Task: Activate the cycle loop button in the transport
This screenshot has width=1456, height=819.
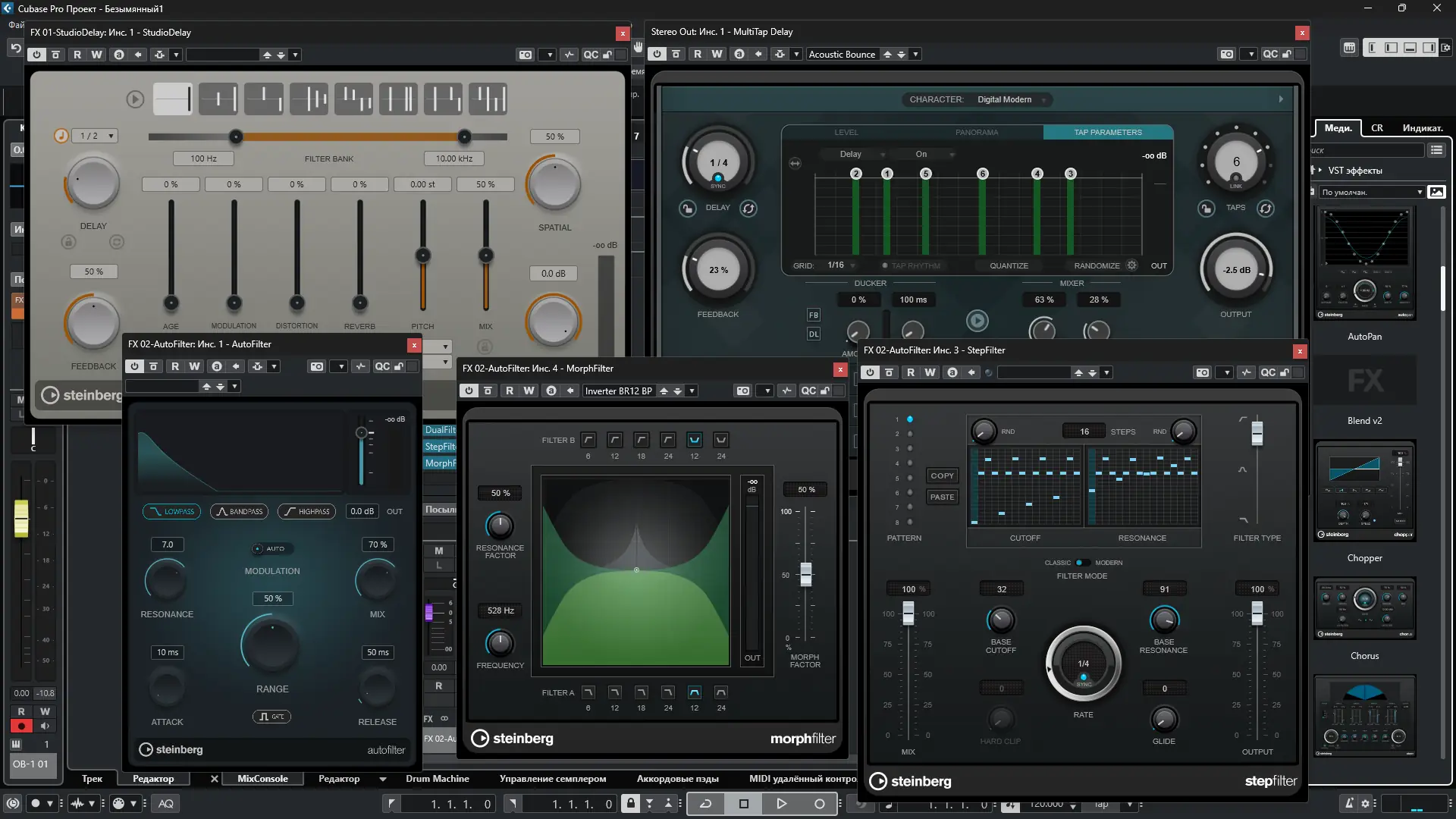Action: click(705, 804)
